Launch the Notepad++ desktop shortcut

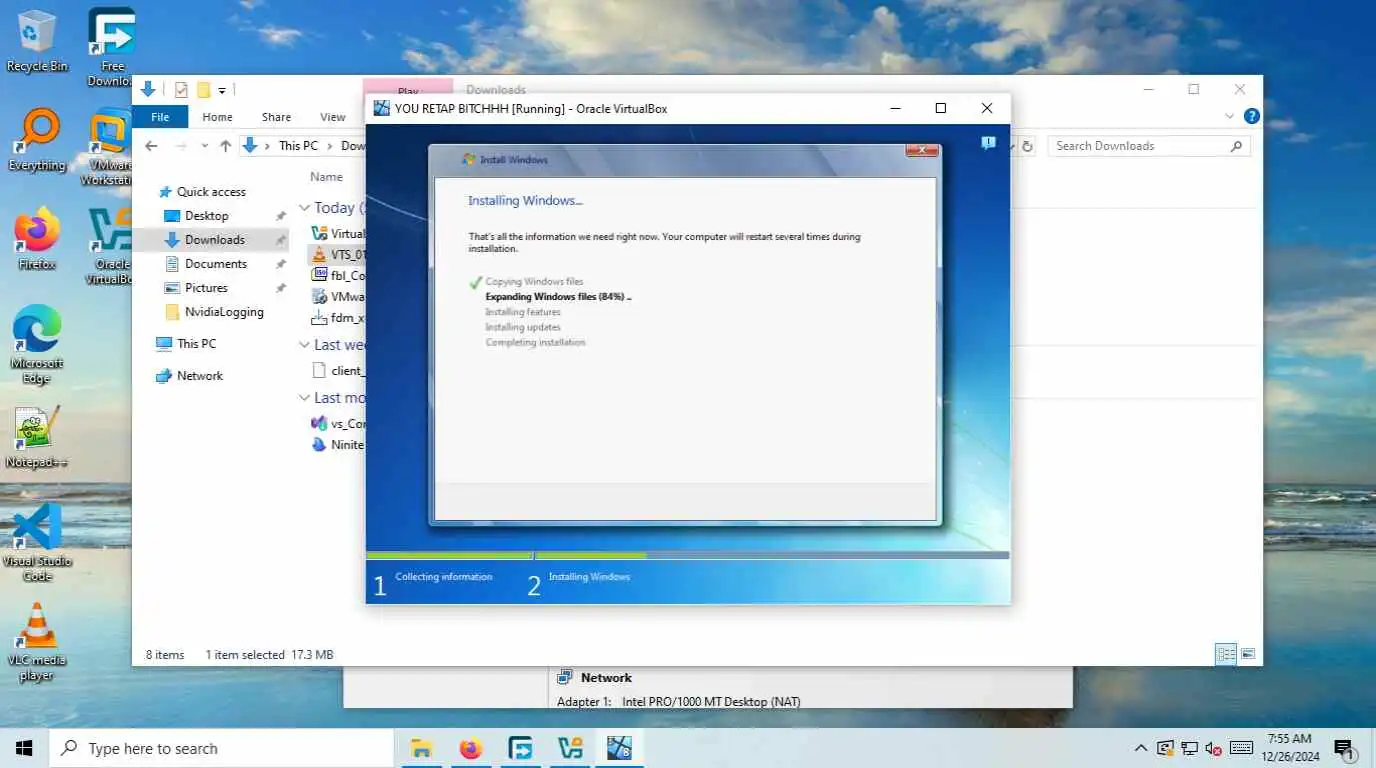[x=37, y=437]
